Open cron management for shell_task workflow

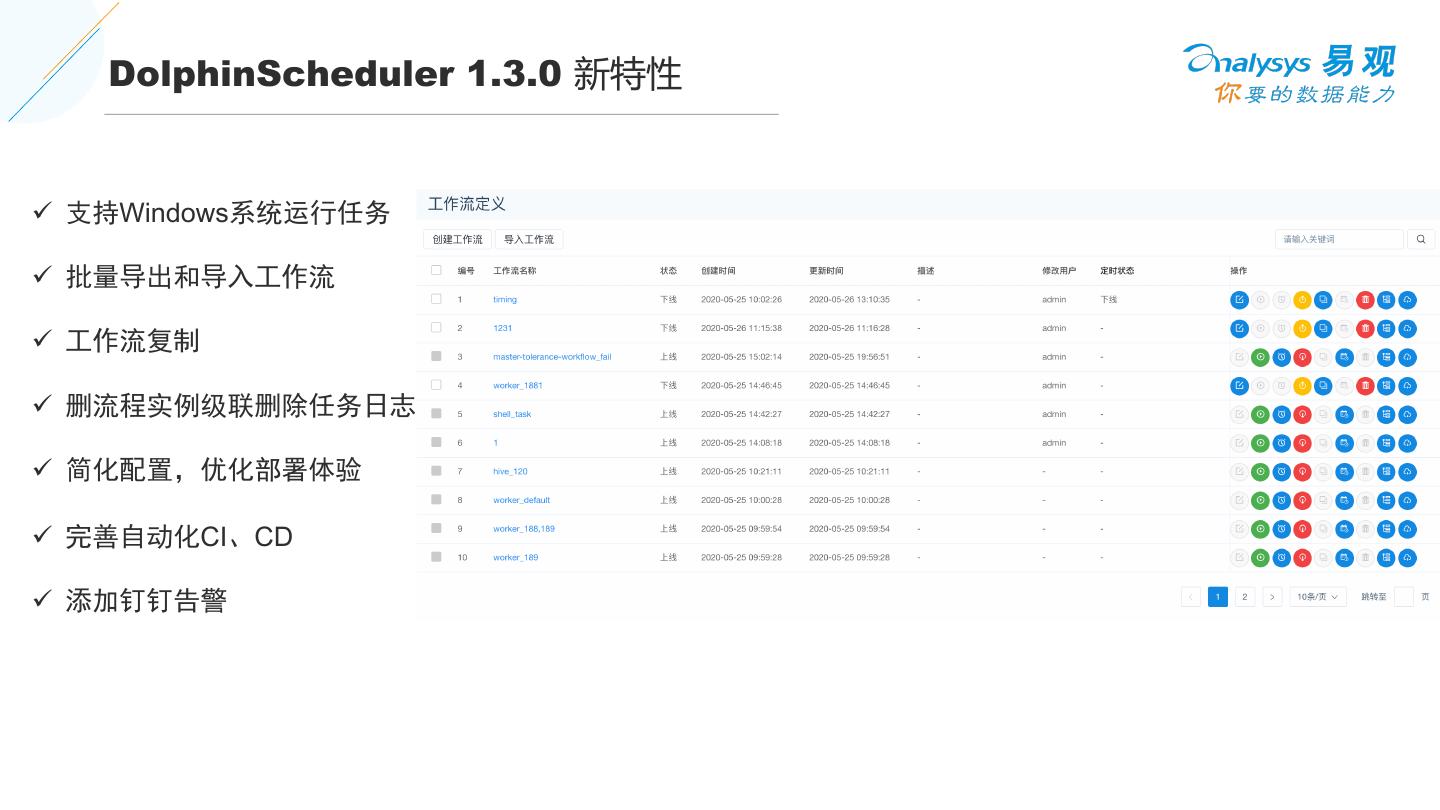coord(1344,414)
